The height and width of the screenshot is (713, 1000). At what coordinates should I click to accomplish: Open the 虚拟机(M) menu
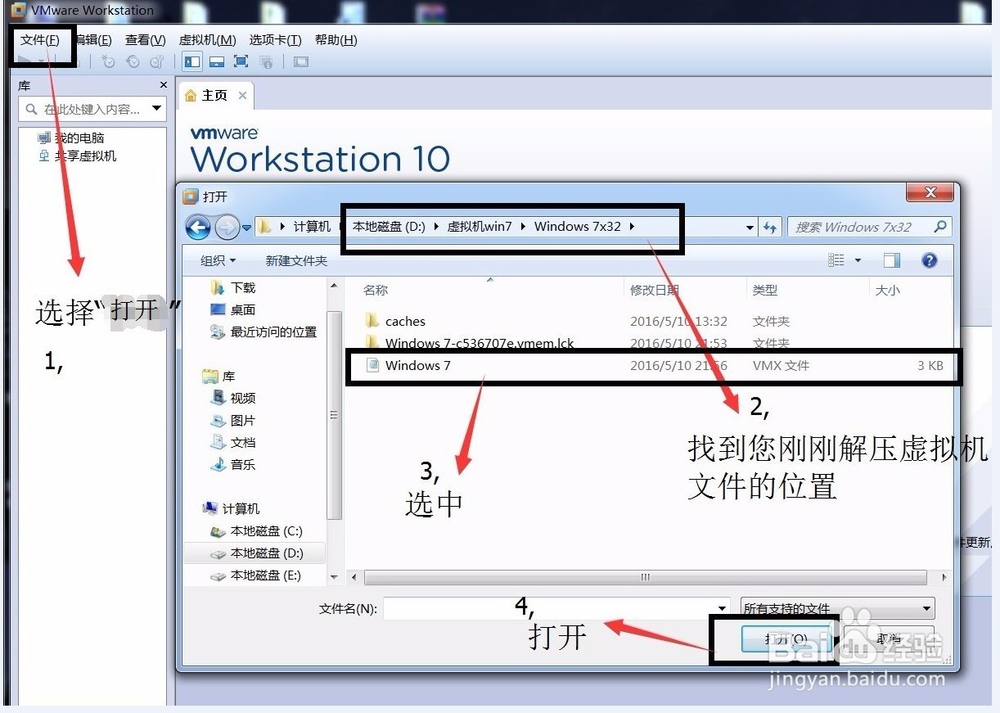[207, 40]
